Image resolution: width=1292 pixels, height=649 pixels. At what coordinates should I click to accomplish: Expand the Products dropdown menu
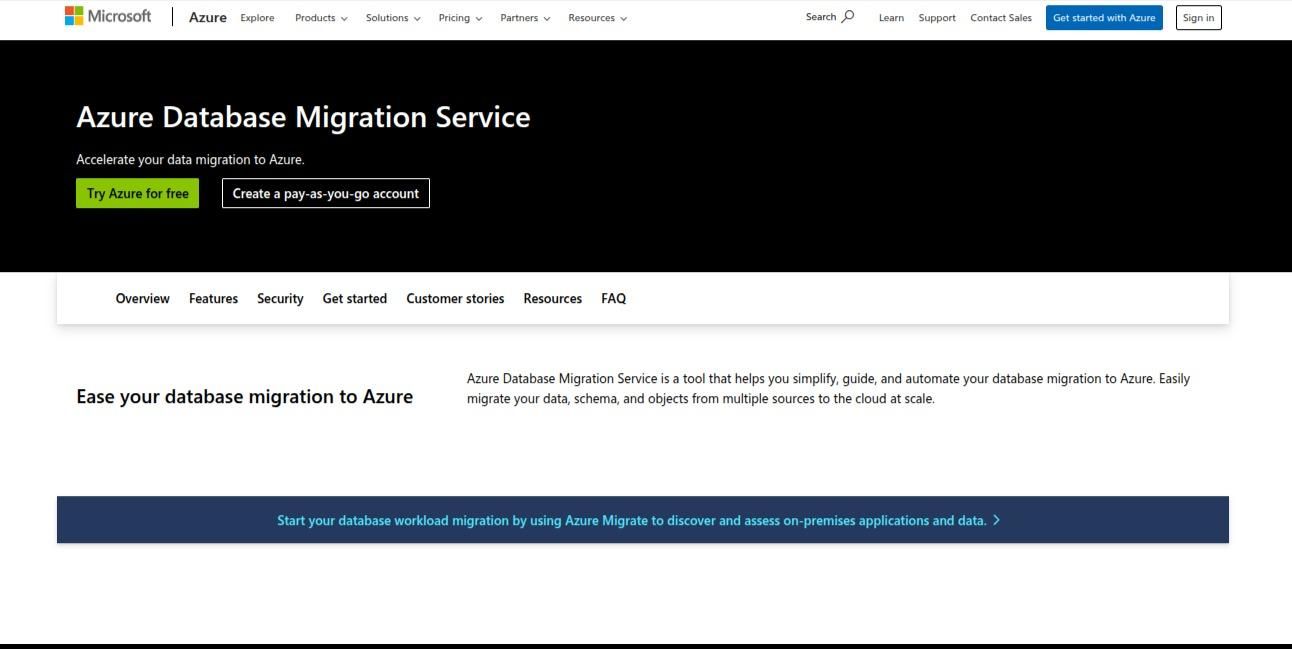(321, 18)
